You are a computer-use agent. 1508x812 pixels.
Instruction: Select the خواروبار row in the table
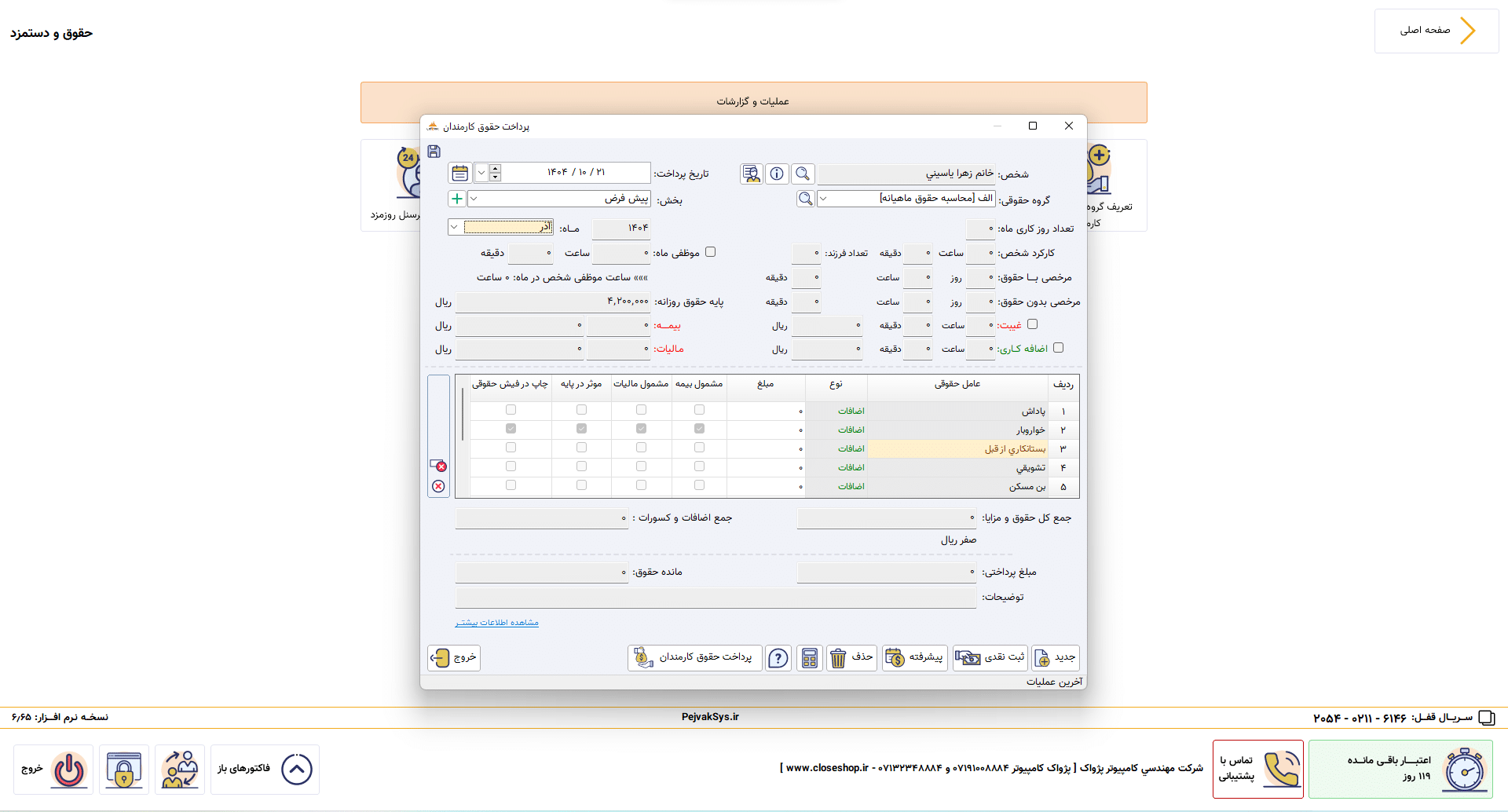(x=774, y=430)
